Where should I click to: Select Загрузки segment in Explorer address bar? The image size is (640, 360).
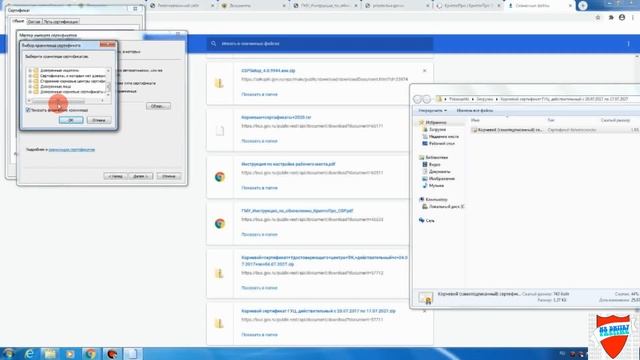[485, 99]
